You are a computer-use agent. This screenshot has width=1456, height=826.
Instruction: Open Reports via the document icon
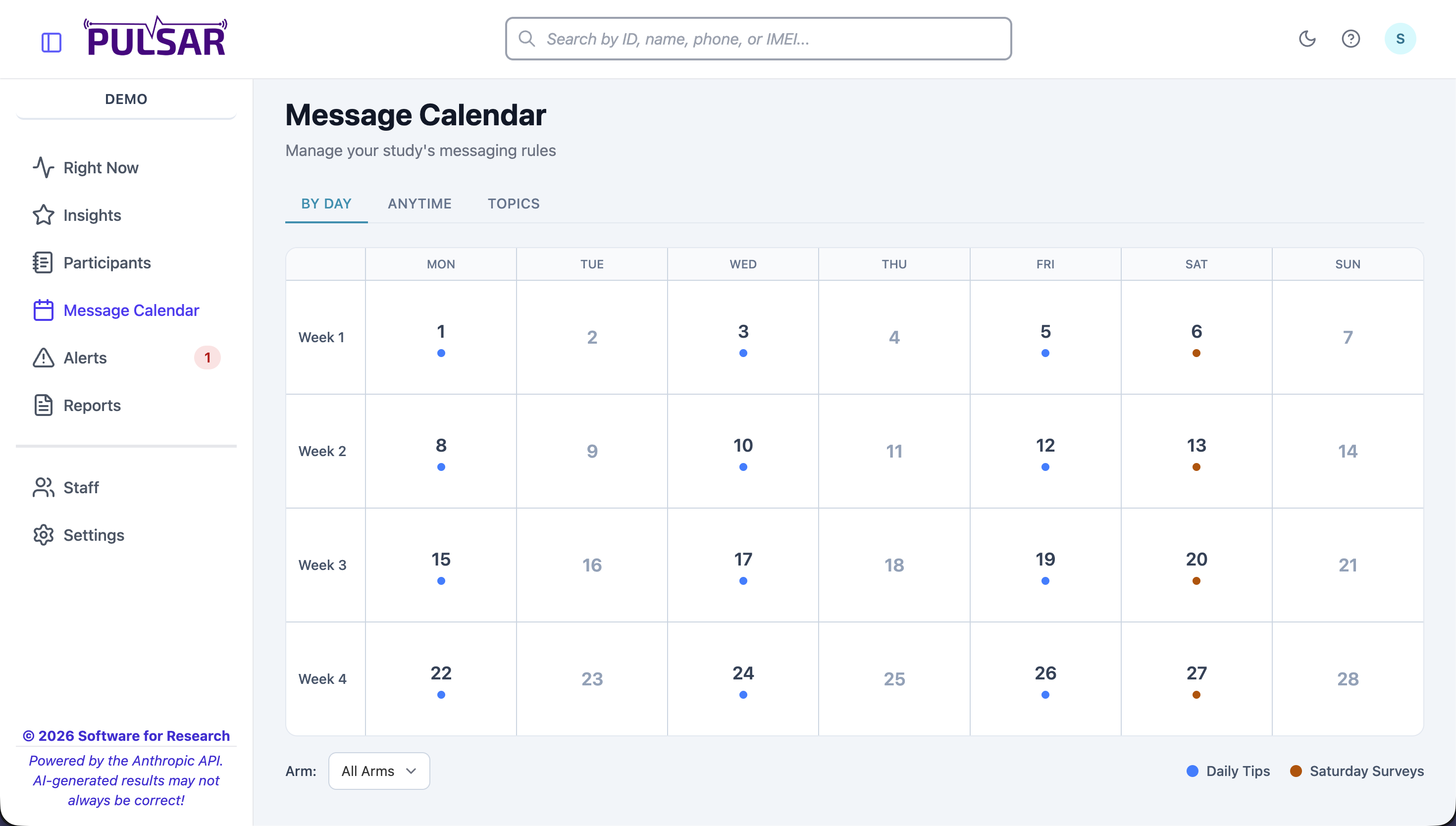(x=44, y=405)
